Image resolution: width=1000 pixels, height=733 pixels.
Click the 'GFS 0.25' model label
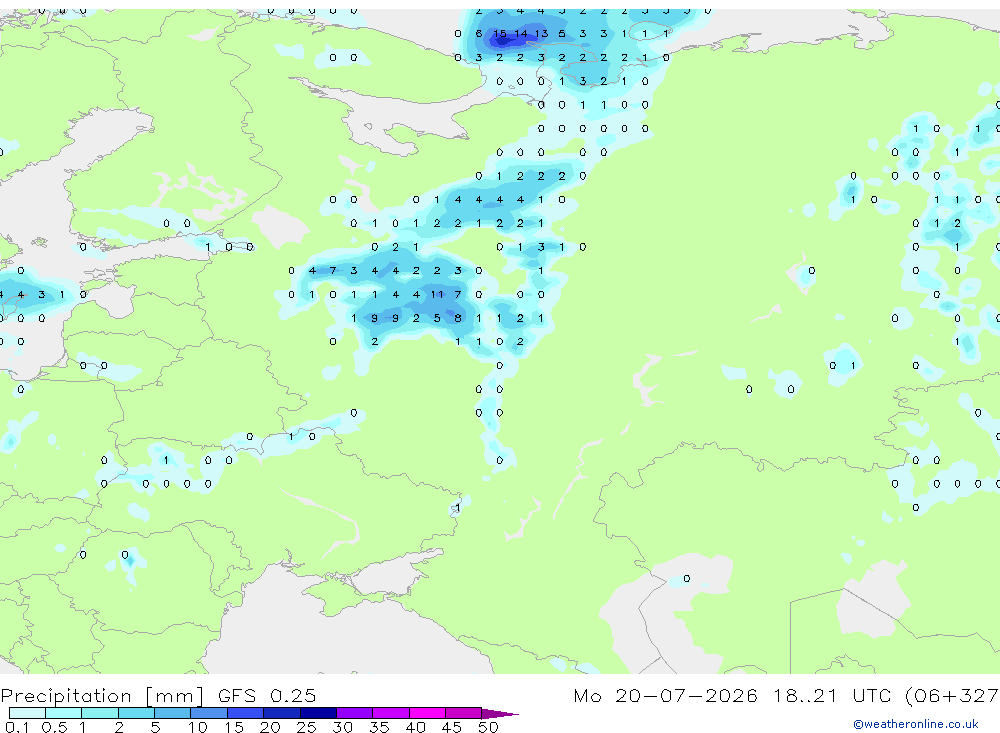[x=267, y=695]
